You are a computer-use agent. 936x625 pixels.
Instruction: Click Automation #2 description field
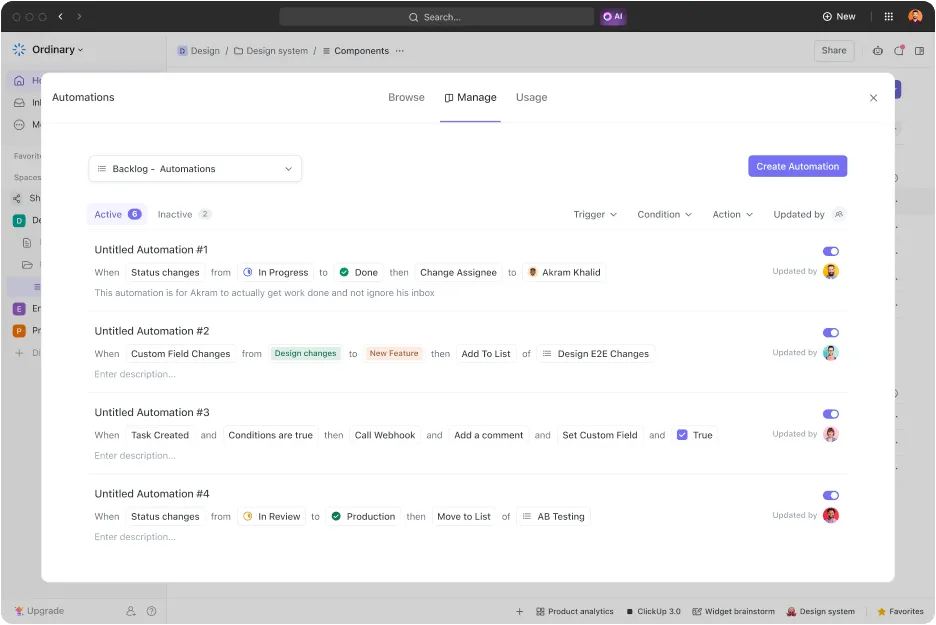[135, 374]
